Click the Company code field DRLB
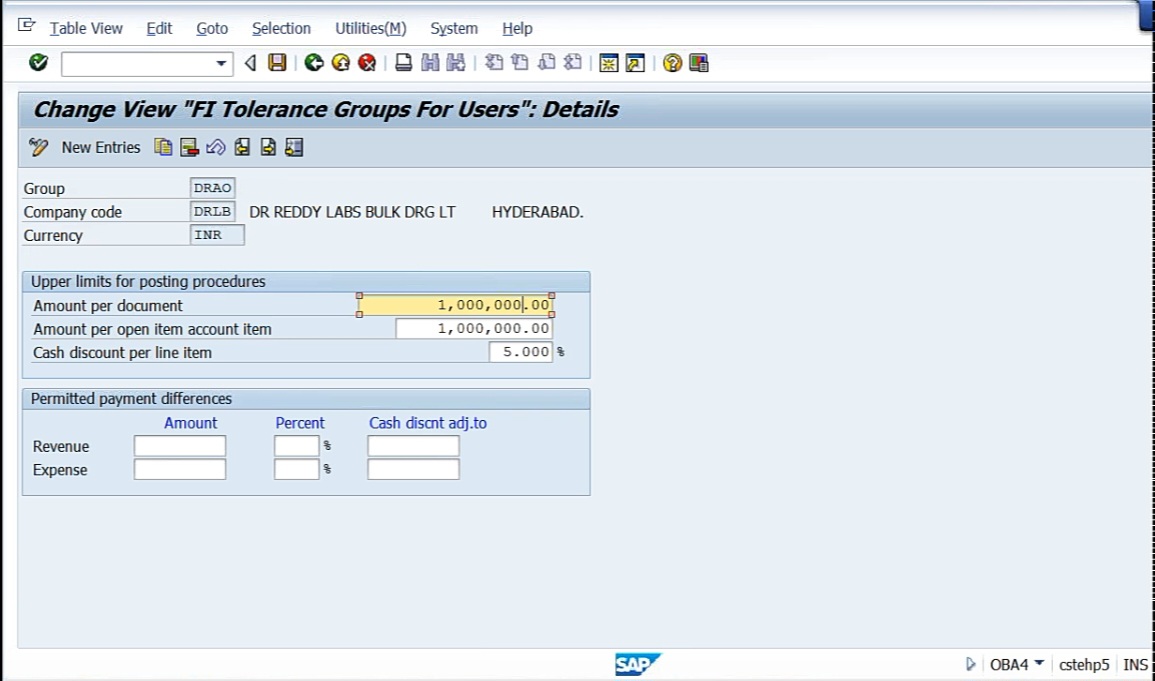This screenshot has height=681, width=1155. (212, 211)
